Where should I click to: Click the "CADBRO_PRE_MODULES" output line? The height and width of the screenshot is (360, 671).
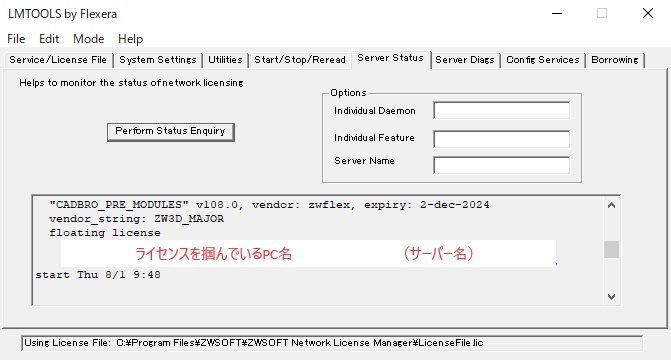(269, 205)
